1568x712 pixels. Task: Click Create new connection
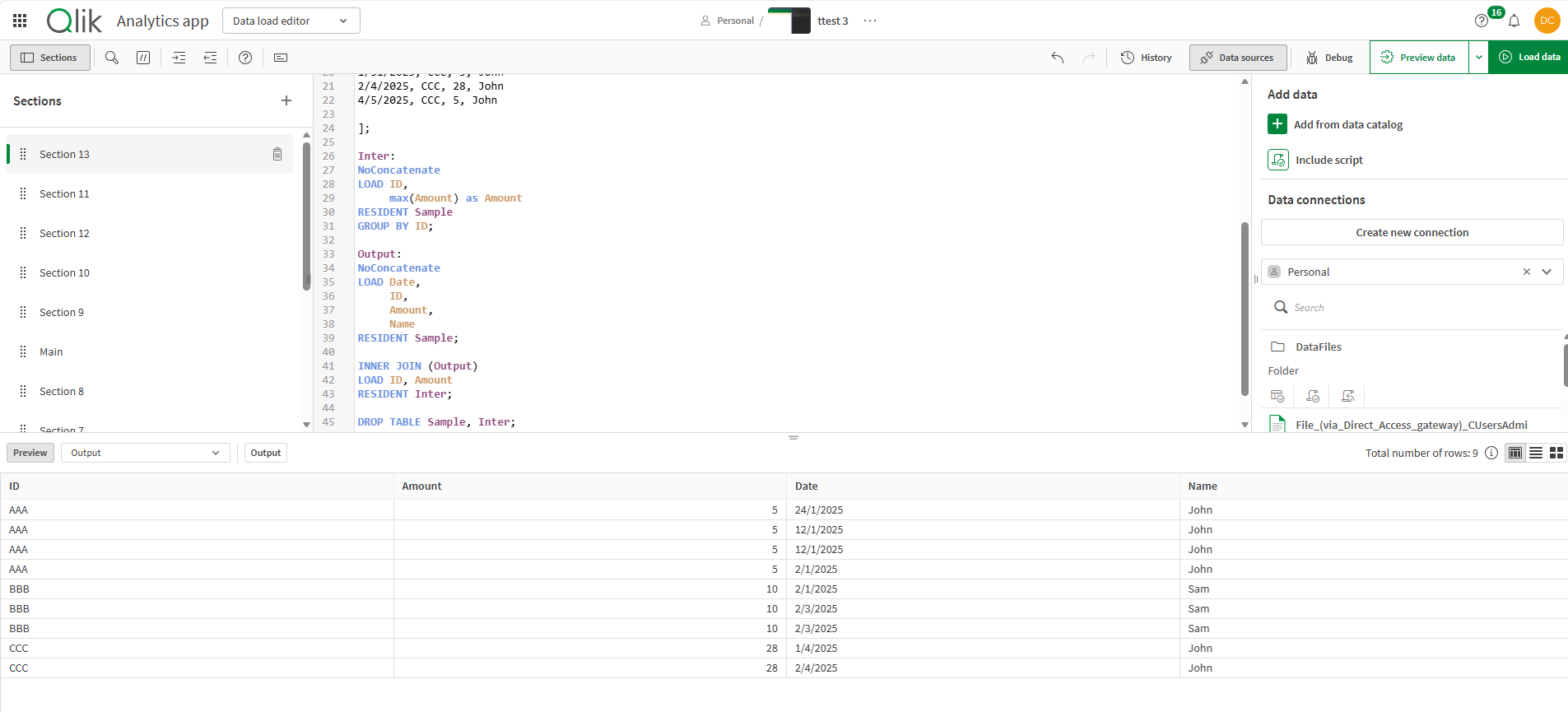pos(1412,232)
